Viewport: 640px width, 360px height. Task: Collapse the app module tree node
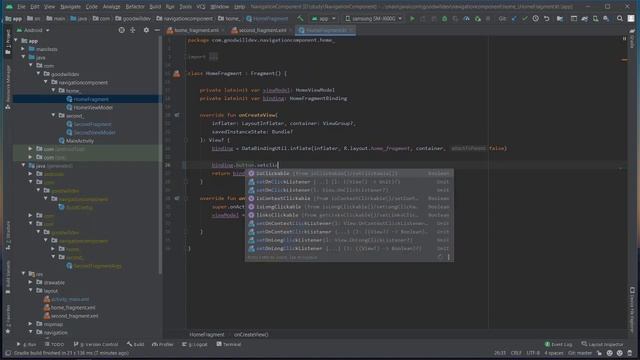click(x=16, y=41)
